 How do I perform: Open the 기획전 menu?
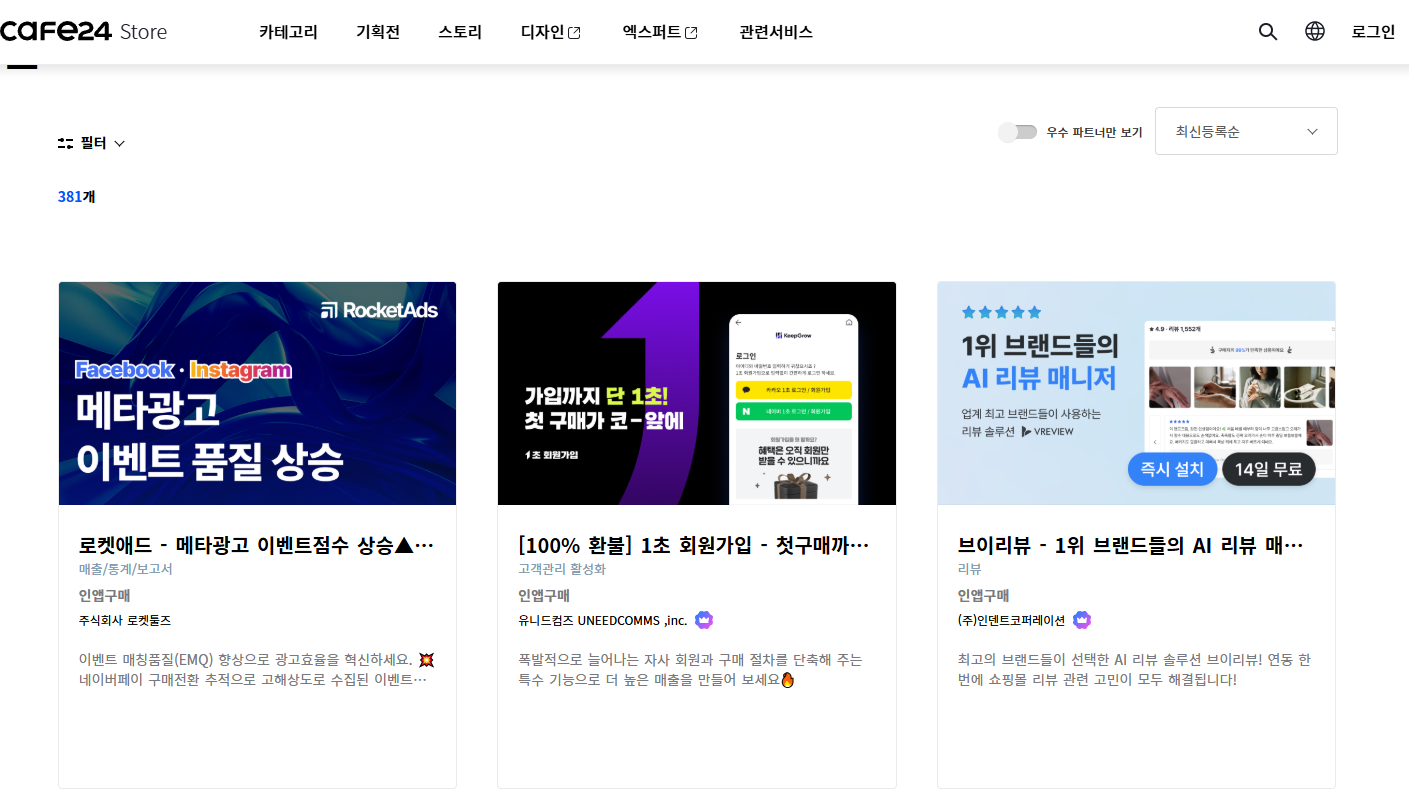(378, 31)
